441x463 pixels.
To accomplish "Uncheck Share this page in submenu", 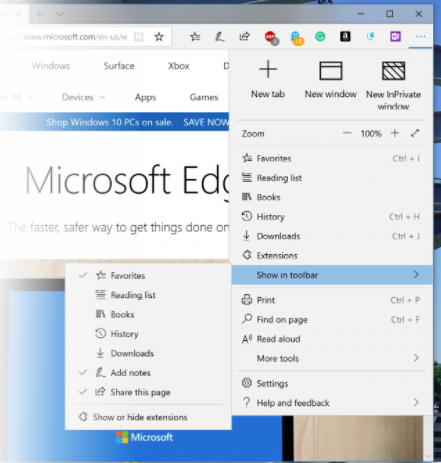I will tap(148, 392).
